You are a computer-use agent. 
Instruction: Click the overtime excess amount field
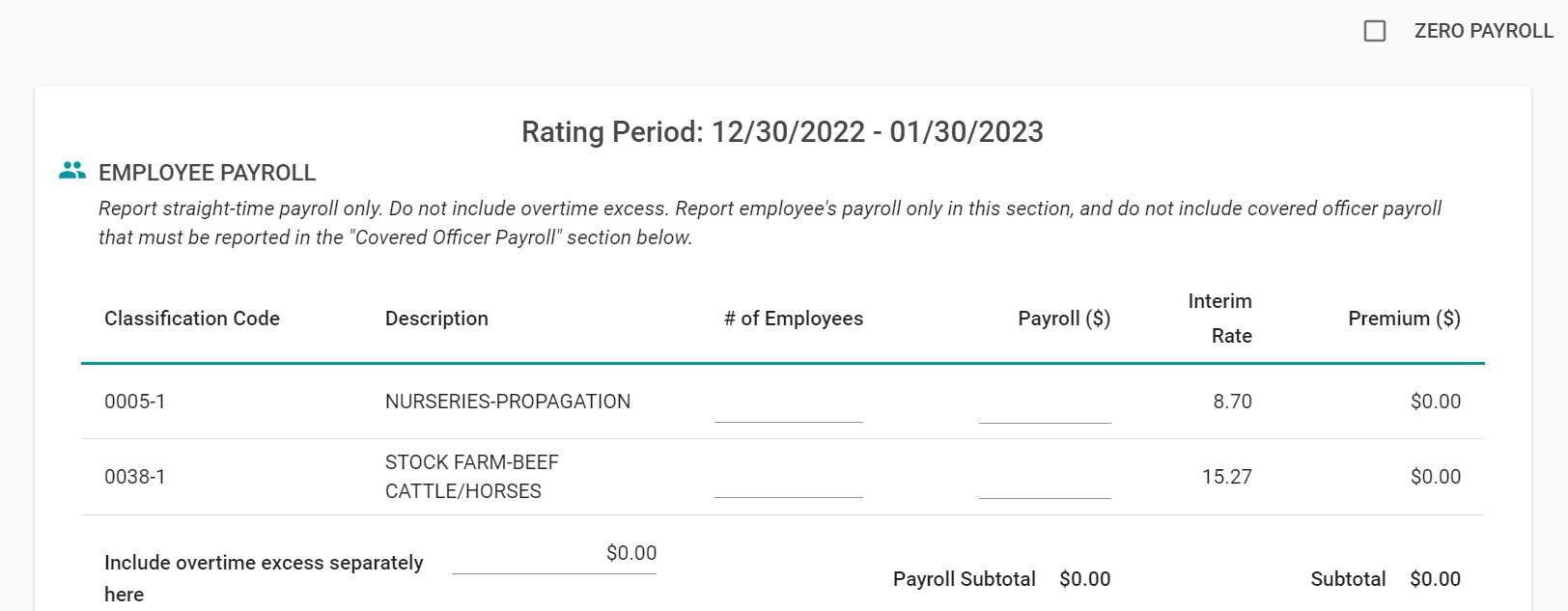[x=554, y=555]
